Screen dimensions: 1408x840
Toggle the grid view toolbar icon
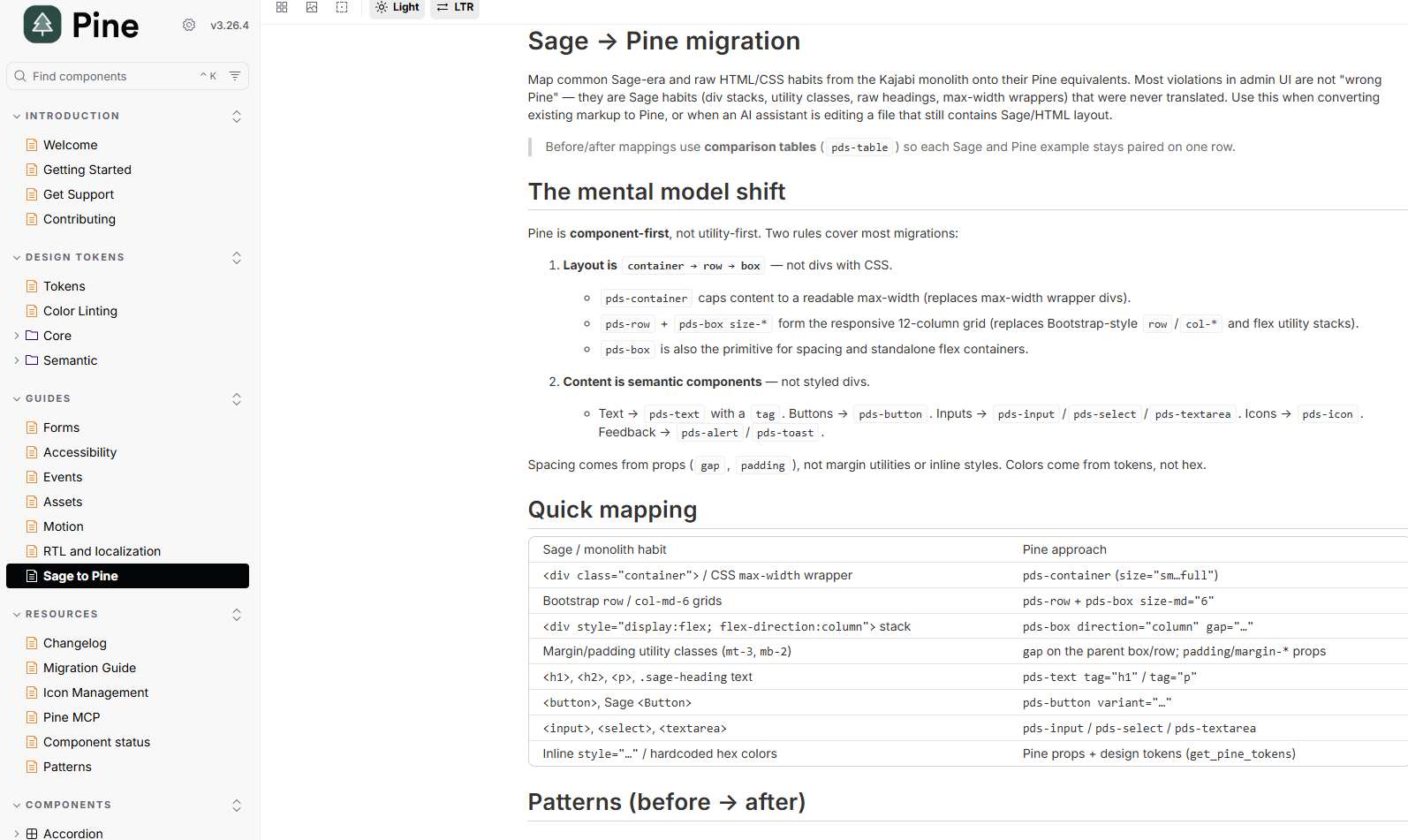[282, 7]
